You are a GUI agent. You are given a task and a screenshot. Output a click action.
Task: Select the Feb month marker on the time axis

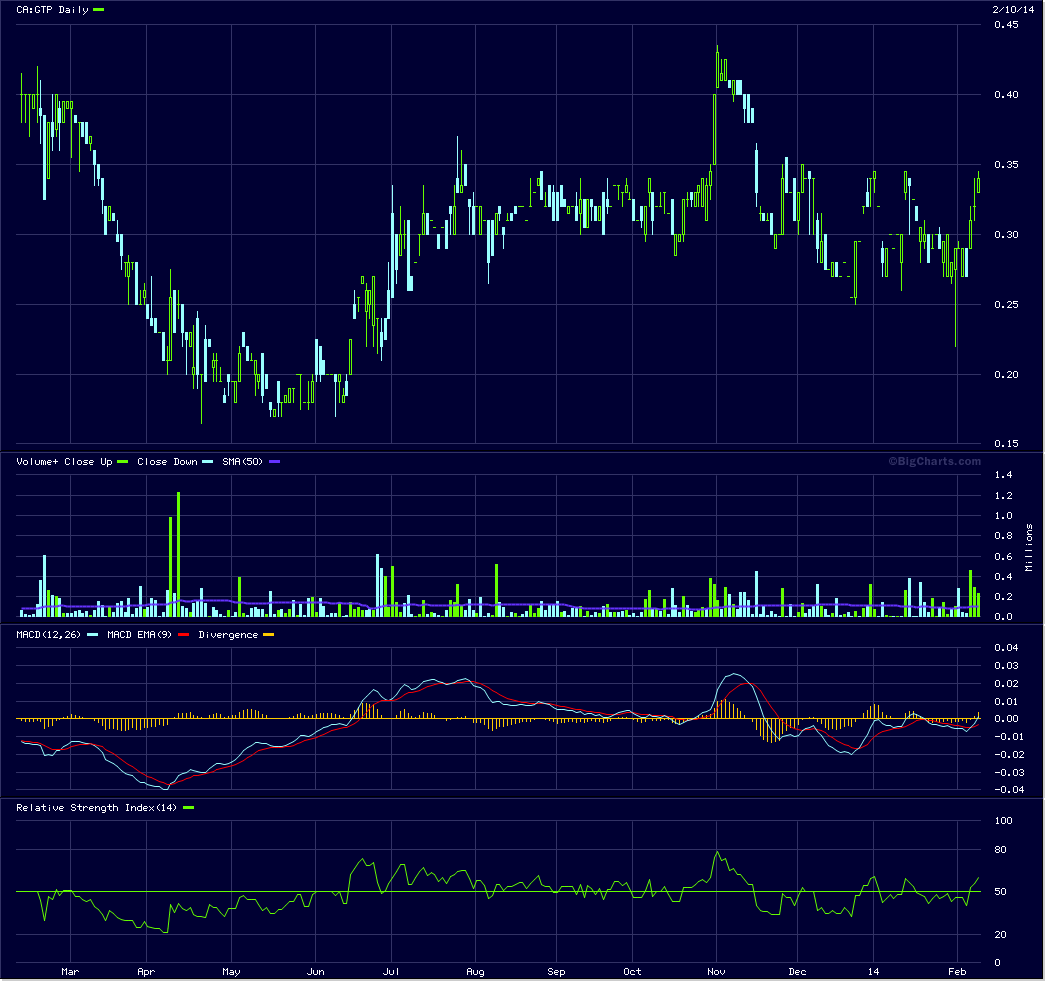point(958,971)
